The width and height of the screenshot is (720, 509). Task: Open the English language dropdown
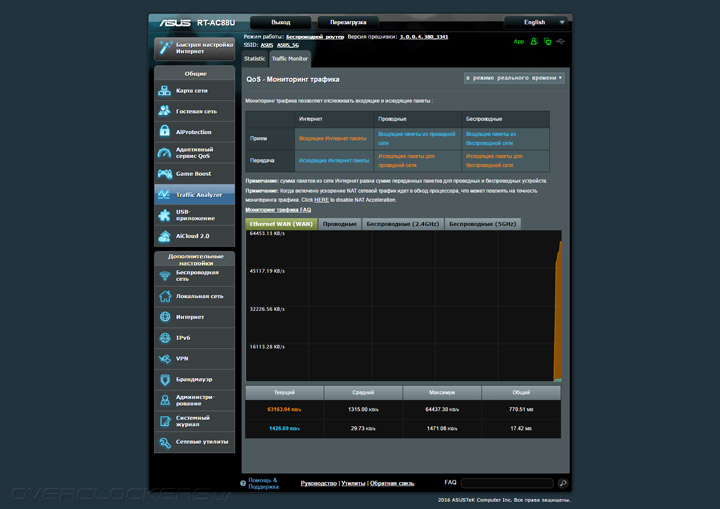point(536,22)
